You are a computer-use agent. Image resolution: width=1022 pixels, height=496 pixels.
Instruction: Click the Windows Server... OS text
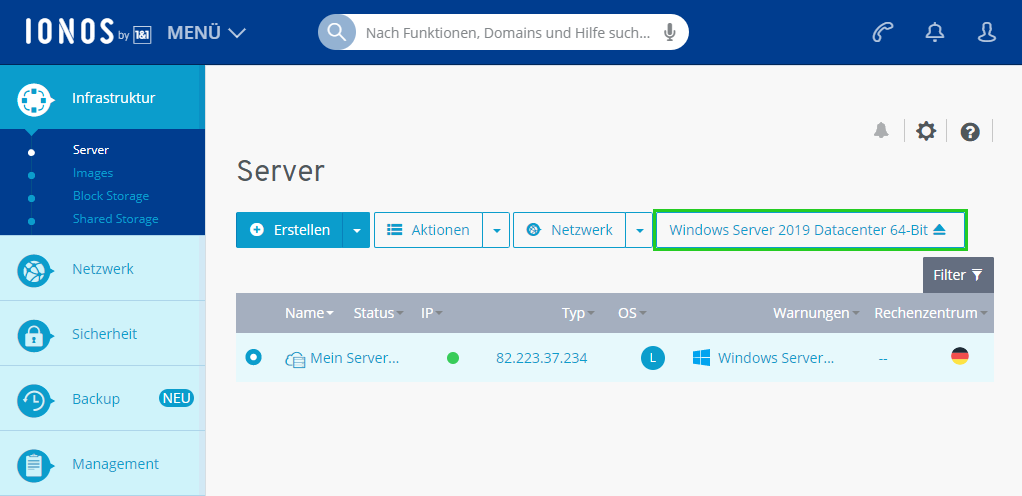coord(776,358)
